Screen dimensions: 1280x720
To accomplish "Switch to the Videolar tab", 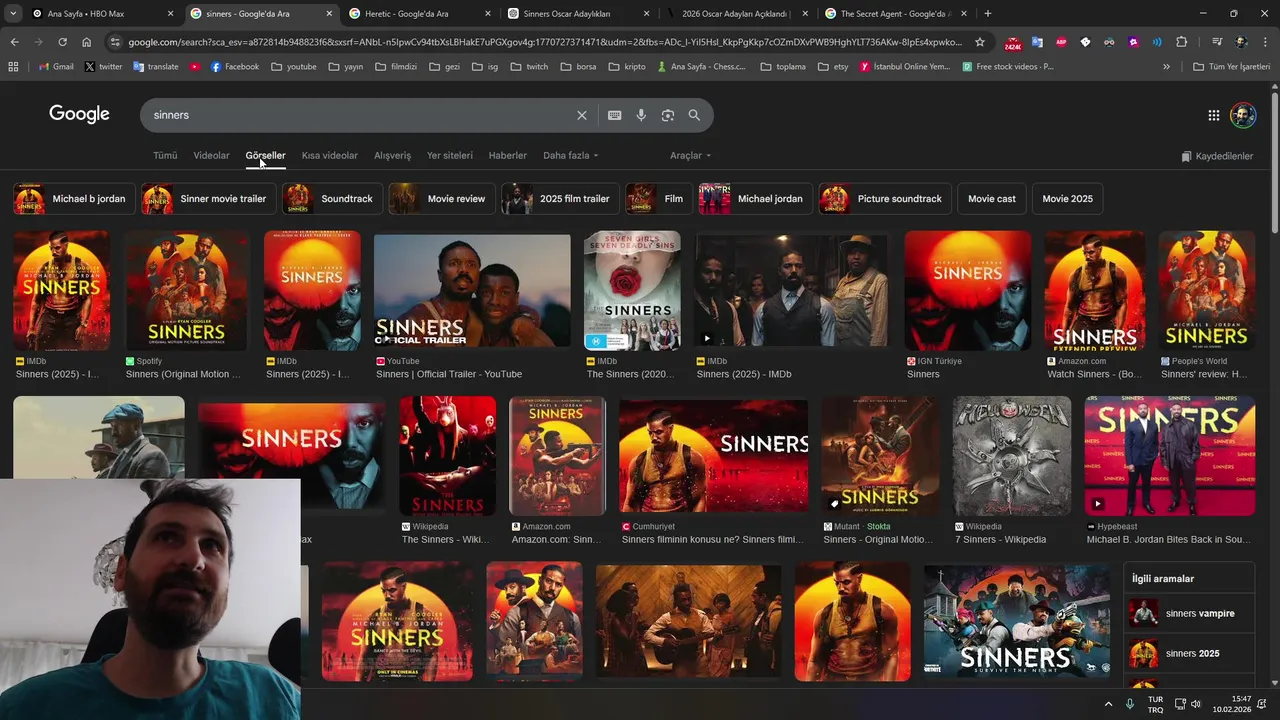I will click(211, 156).
